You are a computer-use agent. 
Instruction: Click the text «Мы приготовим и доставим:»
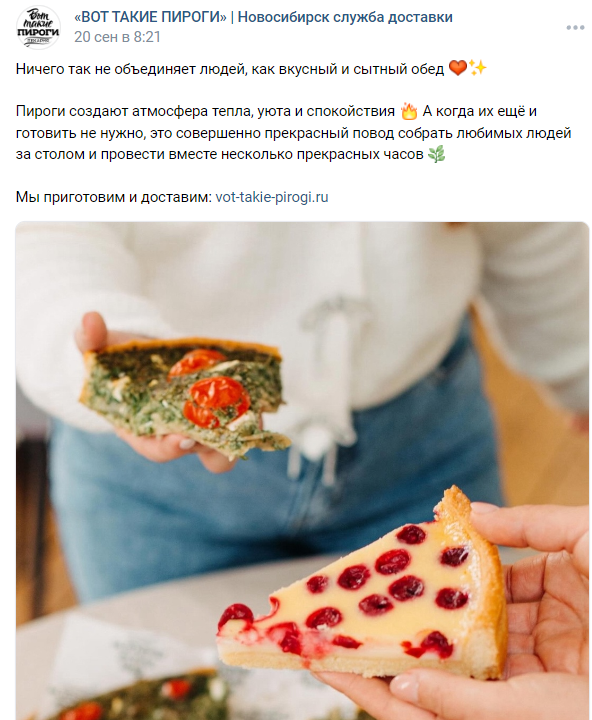click(114, 197)
